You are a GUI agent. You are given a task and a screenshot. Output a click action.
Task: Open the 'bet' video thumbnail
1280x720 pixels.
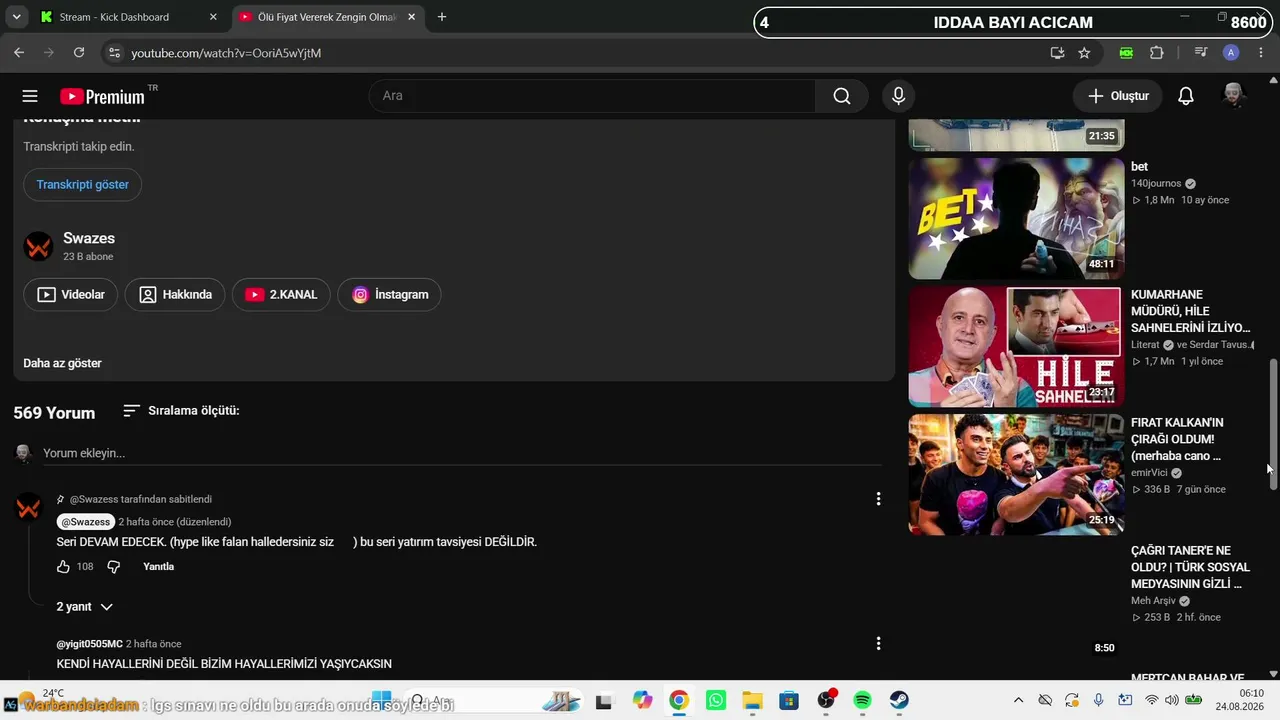point(1016,219)
